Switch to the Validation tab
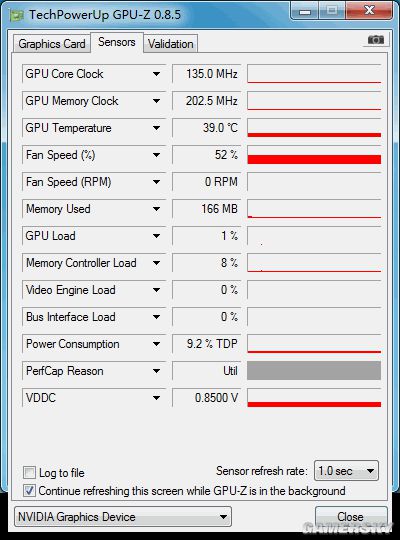Viewport: 400px width, 540px height. (171, 44)
